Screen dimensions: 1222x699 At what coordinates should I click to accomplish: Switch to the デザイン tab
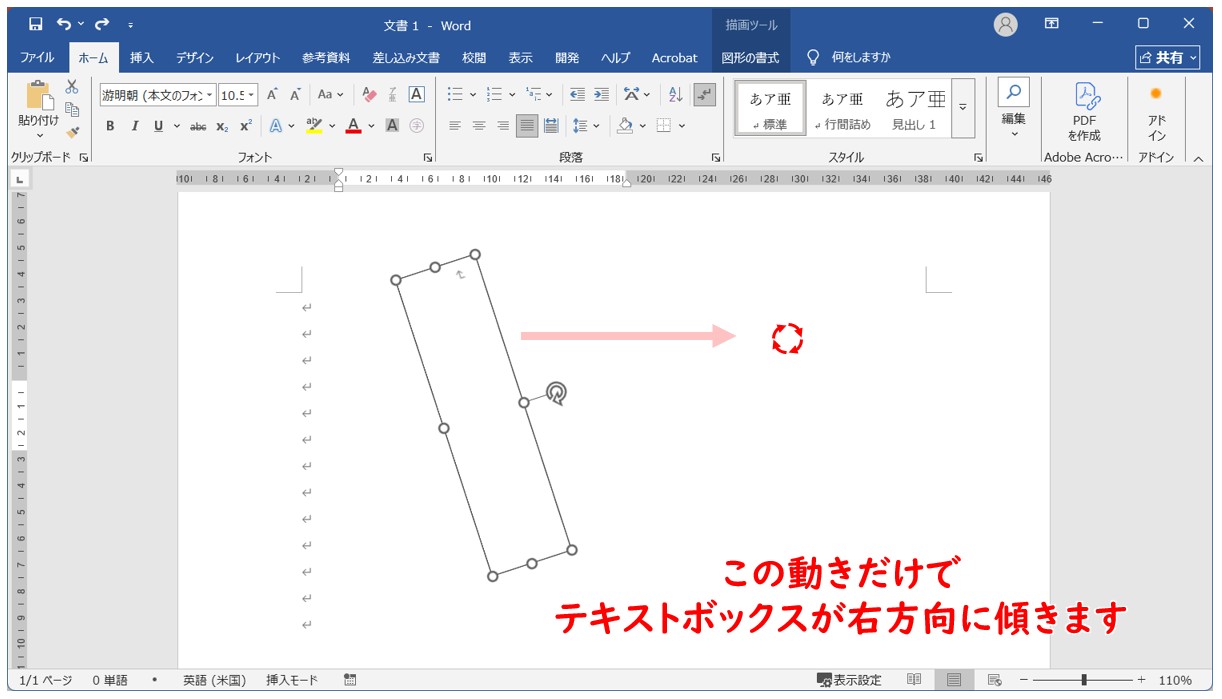[x=195, y=58]
